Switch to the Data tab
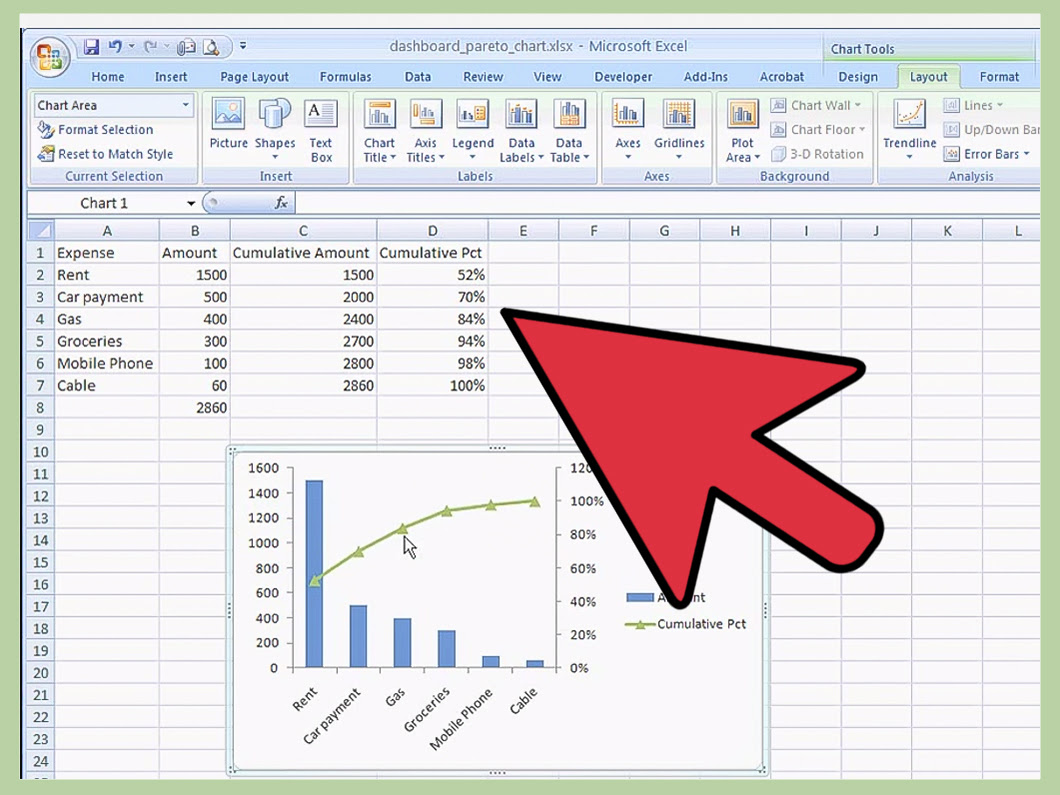The width and height of the screenshot is (1060, 795). point(418,77)
